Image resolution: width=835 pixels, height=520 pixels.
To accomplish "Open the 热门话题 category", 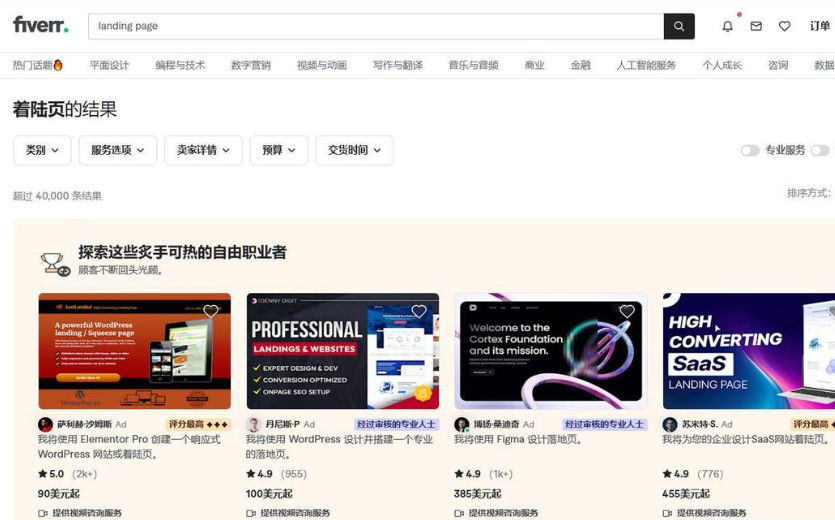I will (x=38, y=65).
